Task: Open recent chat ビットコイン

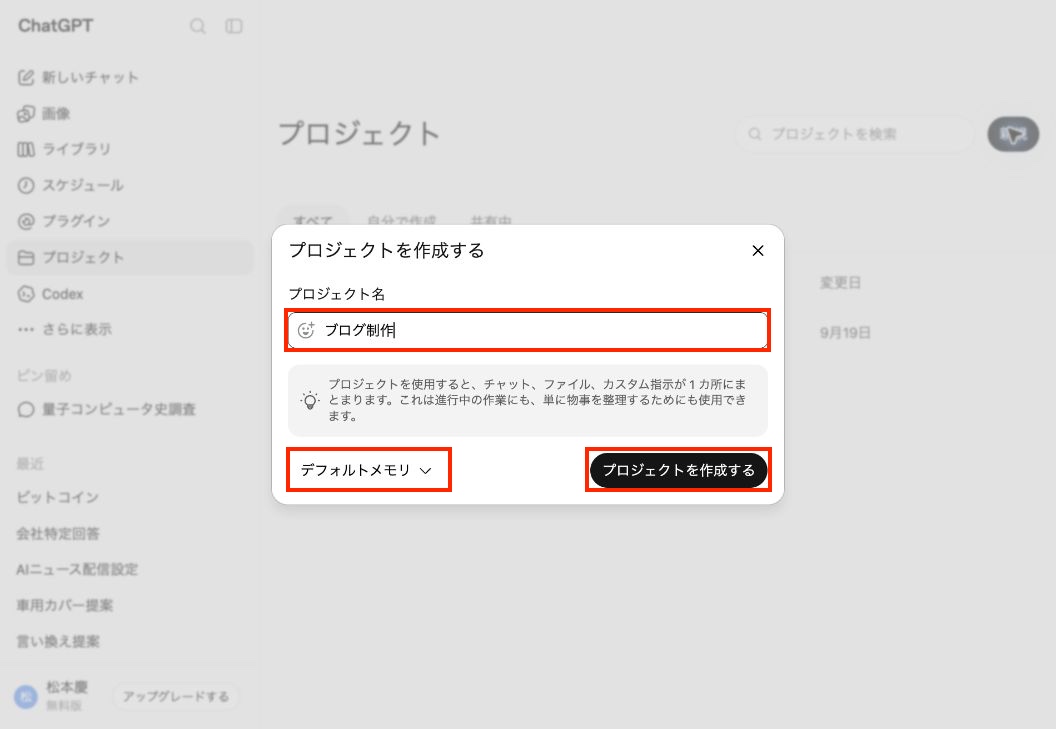Action: coord(128,497)
